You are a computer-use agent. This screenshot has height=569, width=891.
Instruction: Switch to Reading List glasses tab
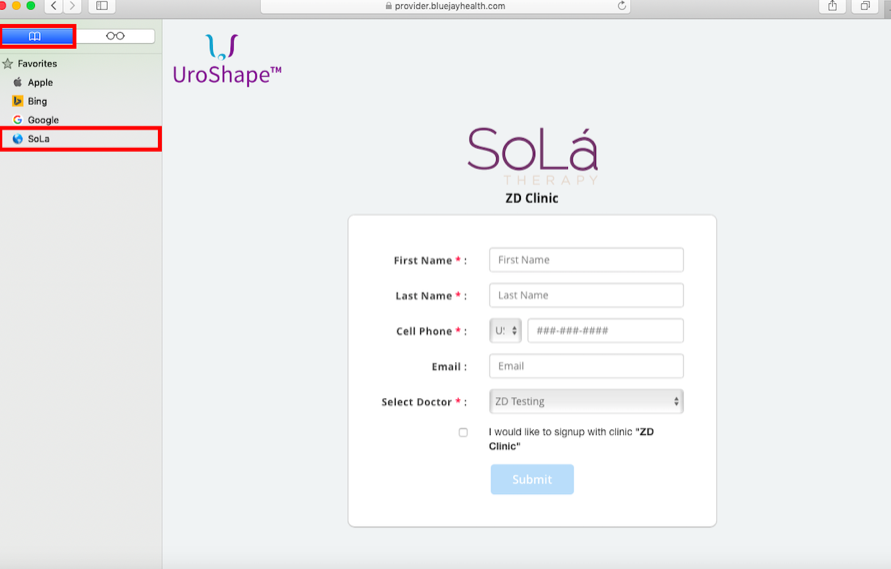point(115,36)
